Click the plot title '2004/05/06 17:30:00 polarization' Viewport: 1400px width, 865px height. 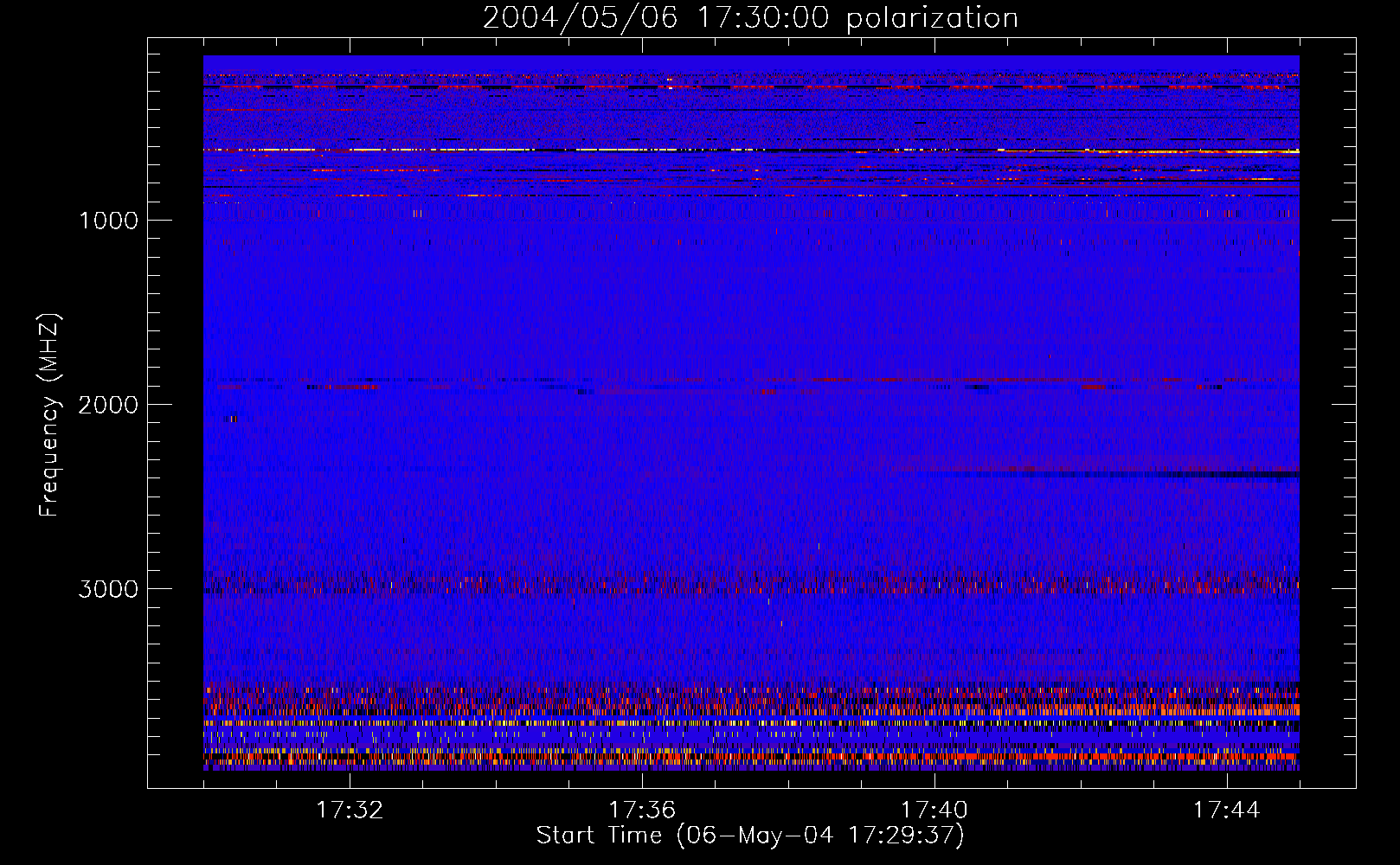(750, 18)
